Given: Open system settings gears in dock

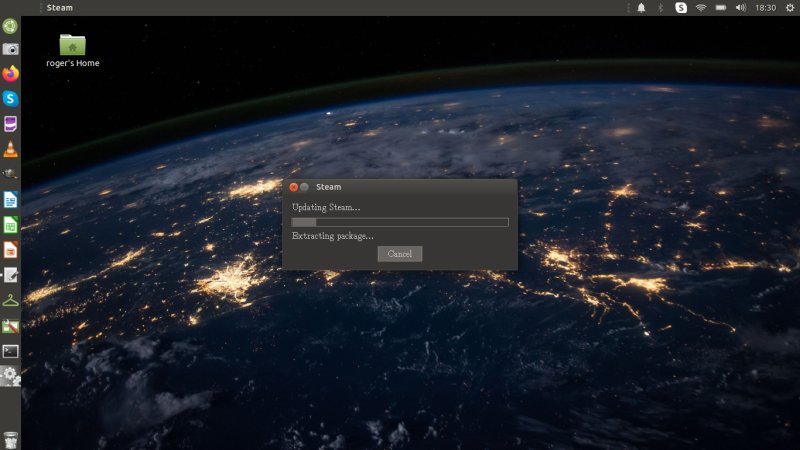Looking at the screenshot, I should (10, 376).
